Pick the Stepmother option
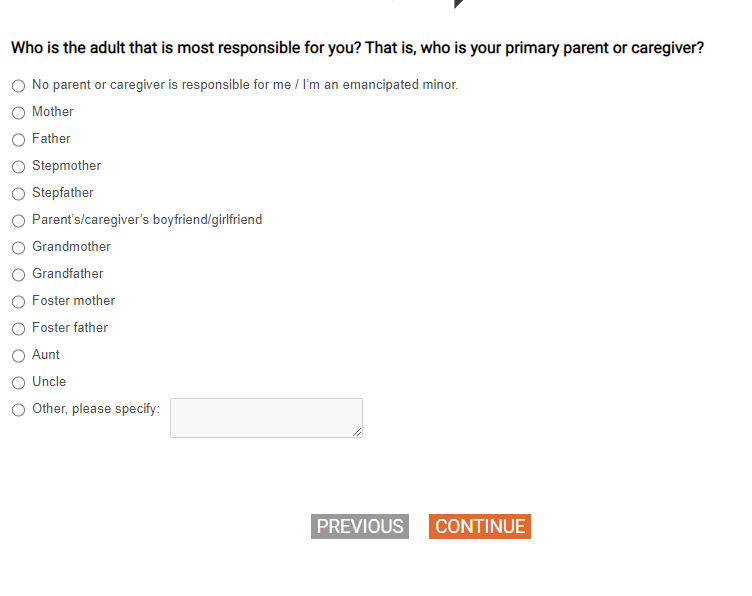This screenshot has width=752, height=596. [18, 167]
